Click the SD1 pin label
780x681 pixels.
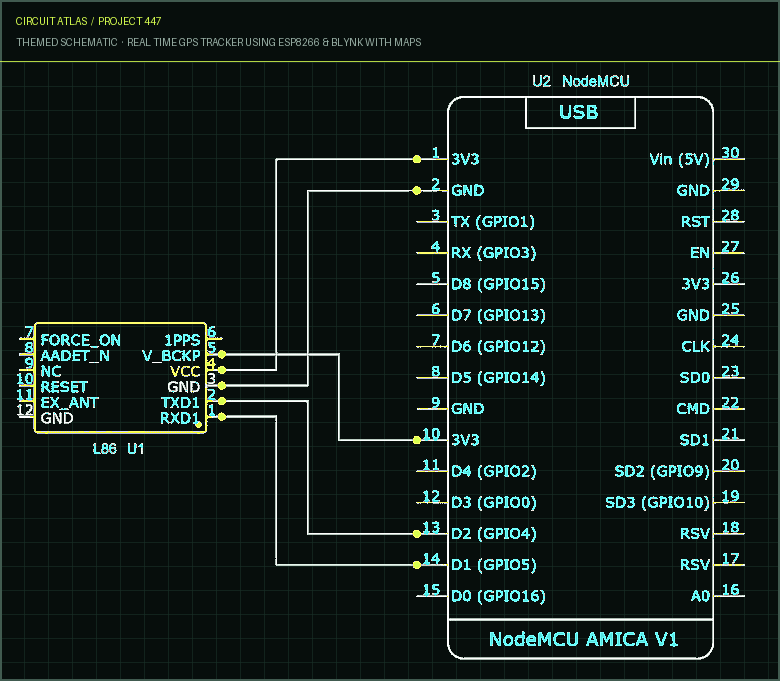pos(695,440)
